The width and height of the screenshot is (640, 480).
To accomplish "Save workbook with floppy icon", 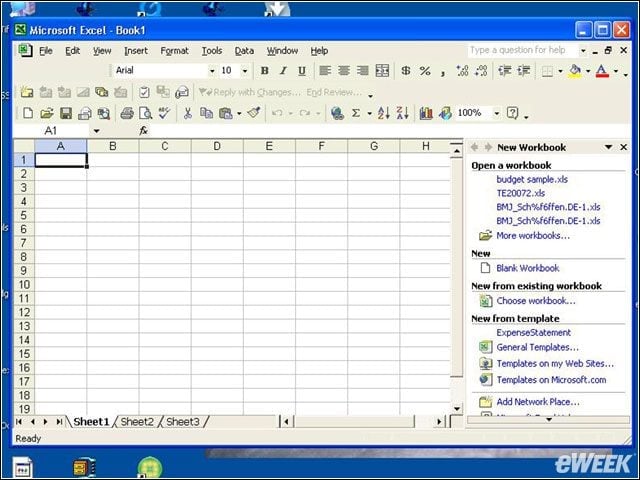I will point(66,113).
